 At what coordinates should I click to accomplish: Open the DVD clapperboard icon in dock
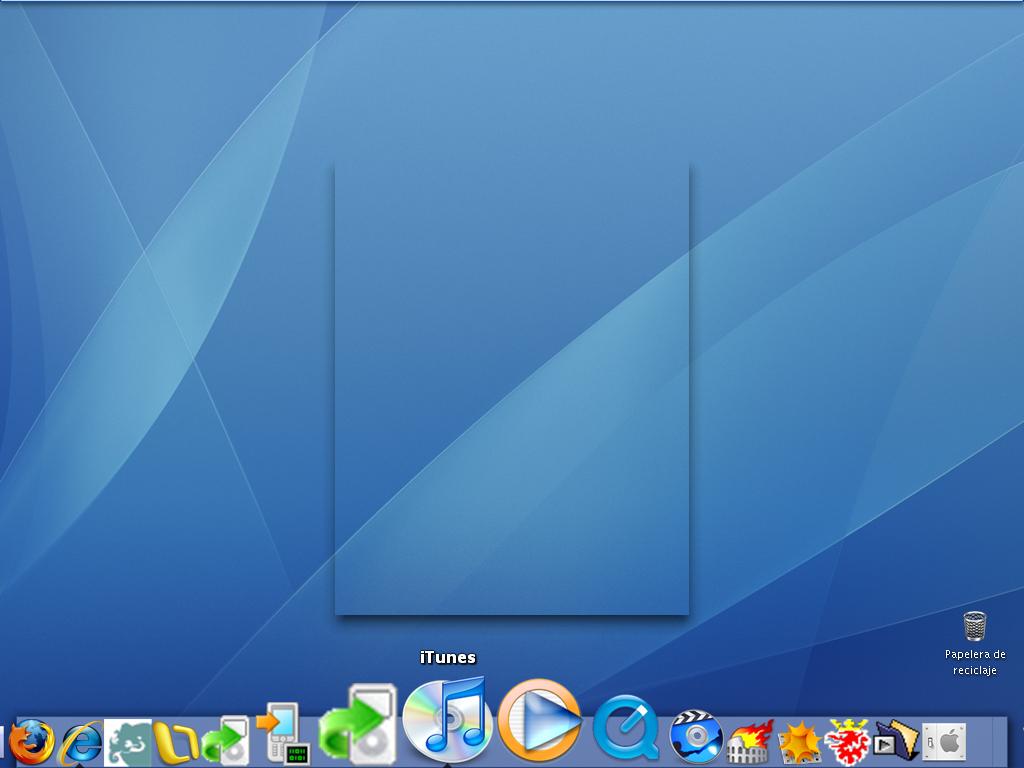[697, 736]
